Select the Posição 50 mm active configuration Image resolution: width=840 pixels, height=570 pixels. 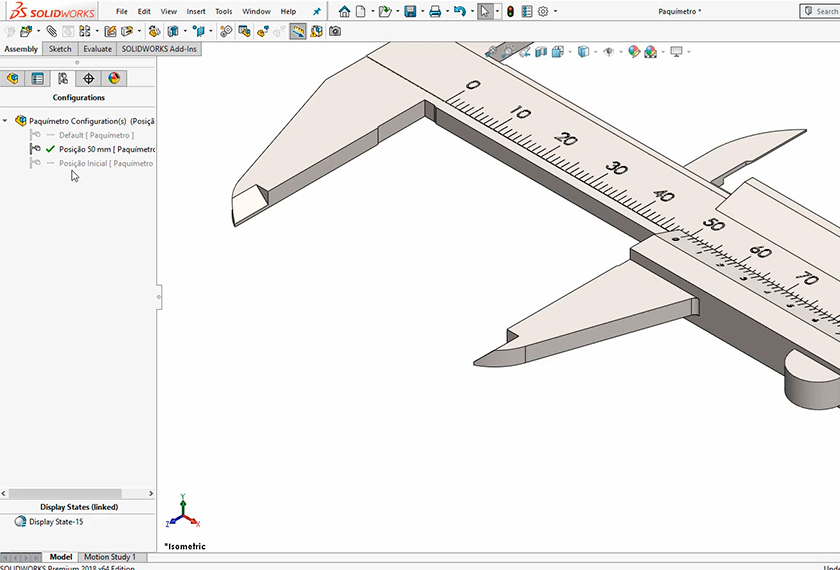click(106, 149)
